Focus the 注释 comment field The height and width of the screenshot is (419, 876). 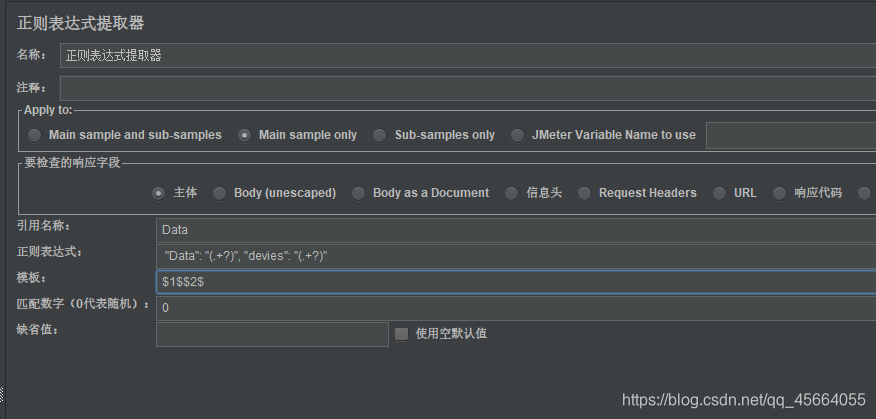468,88
